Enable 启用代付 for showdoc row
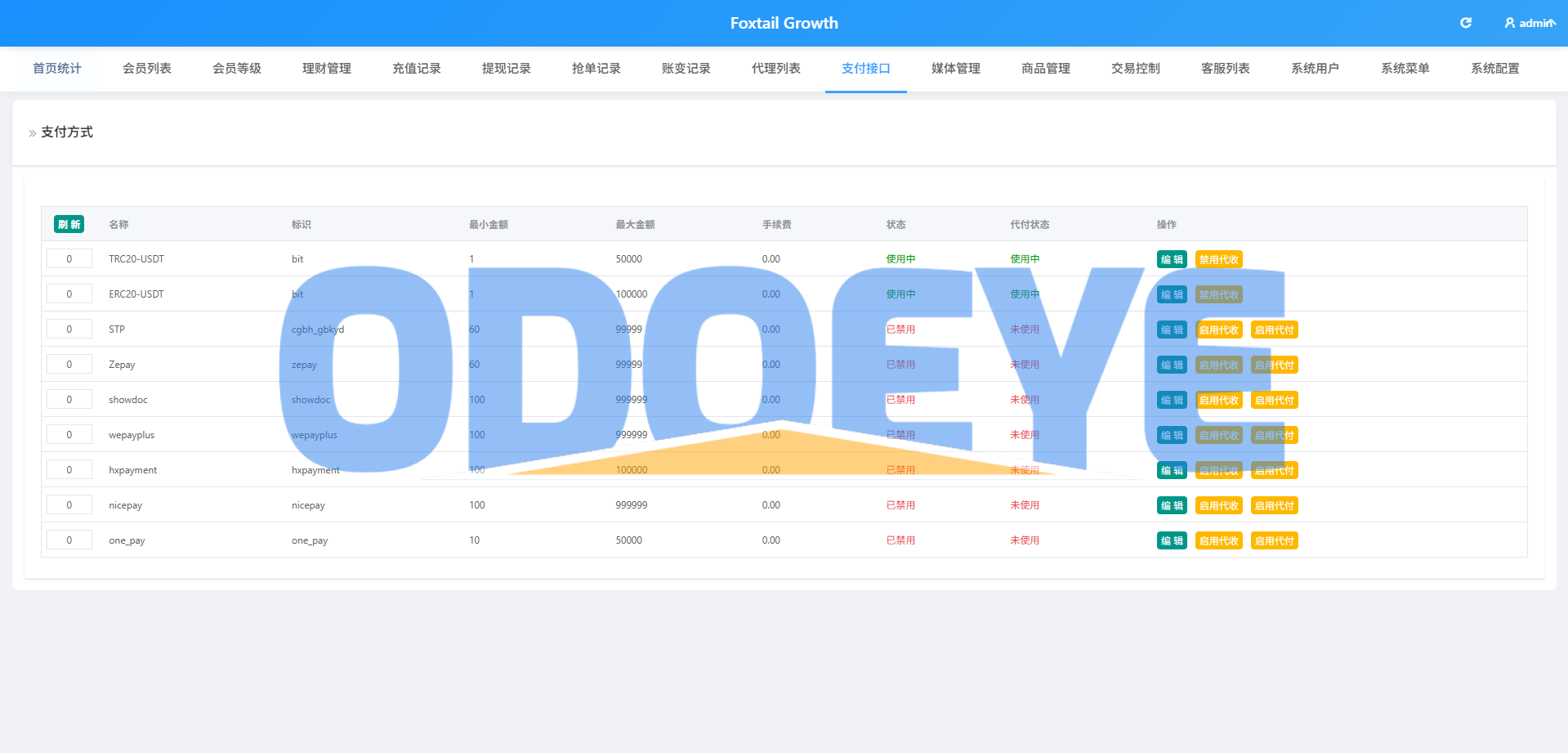The image size is (1568, 753). (1275, 400)
